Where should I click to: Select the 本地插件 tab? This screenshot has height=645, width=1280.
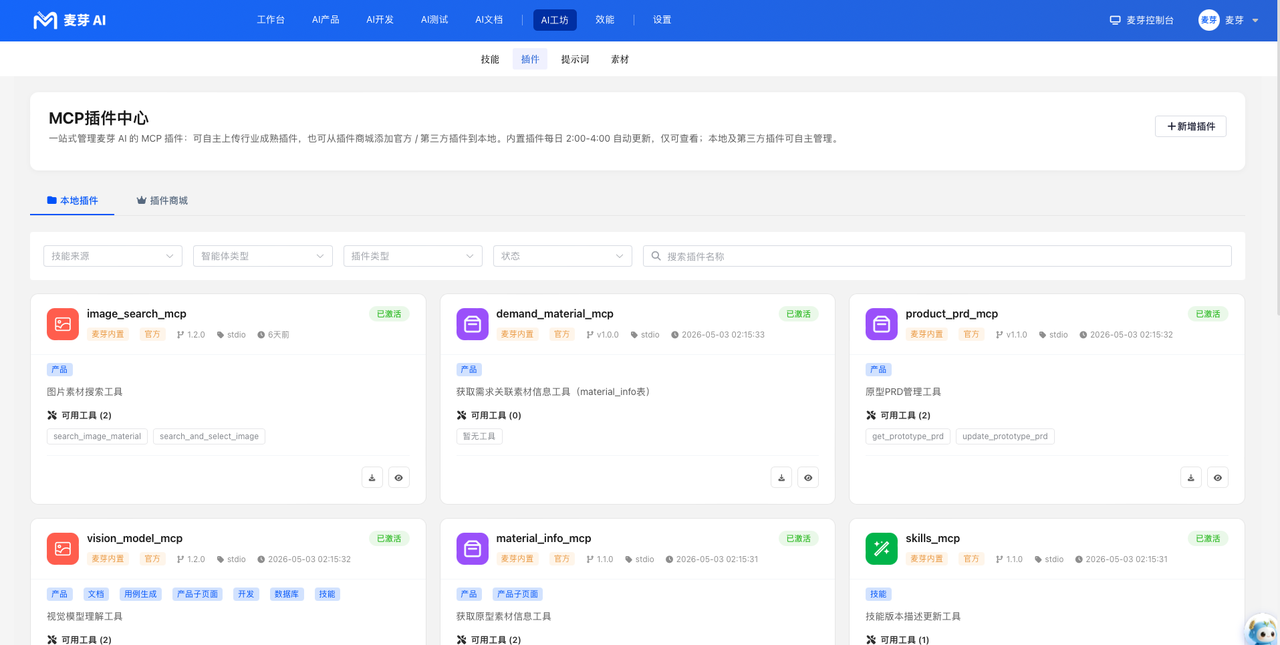click(72, 200)
